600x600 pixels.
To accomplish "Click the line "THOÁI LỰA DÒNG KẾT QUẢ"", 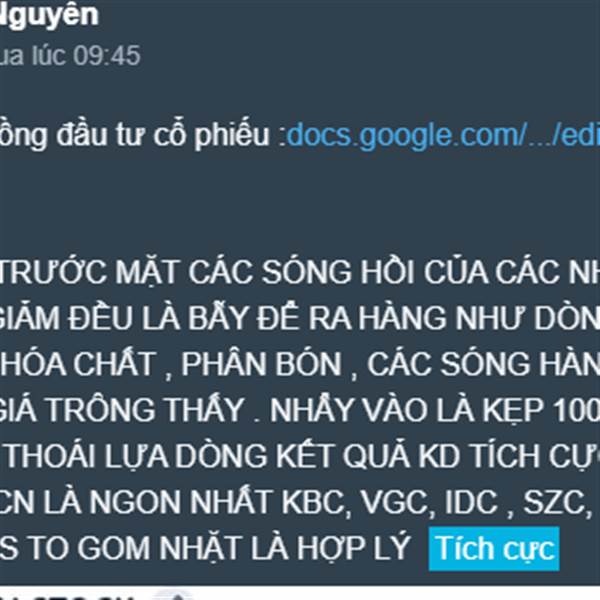I will tap(300, 455).
